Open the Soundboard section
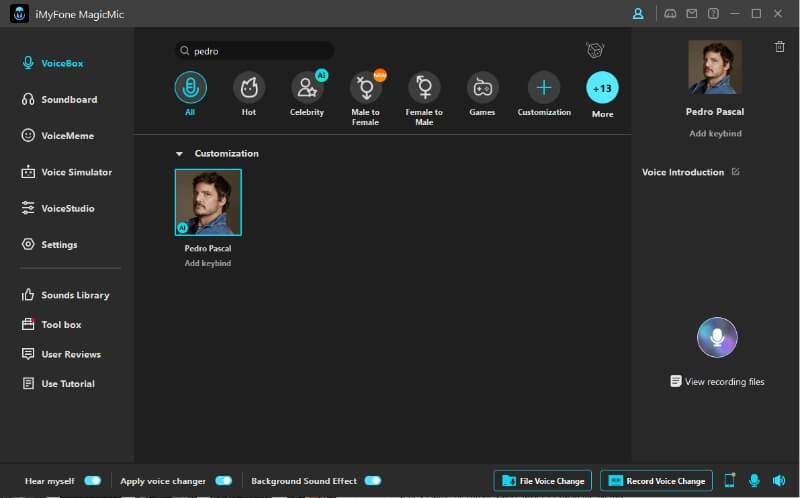This screenshot has height=498, width=800. click(x=59, y=99)
